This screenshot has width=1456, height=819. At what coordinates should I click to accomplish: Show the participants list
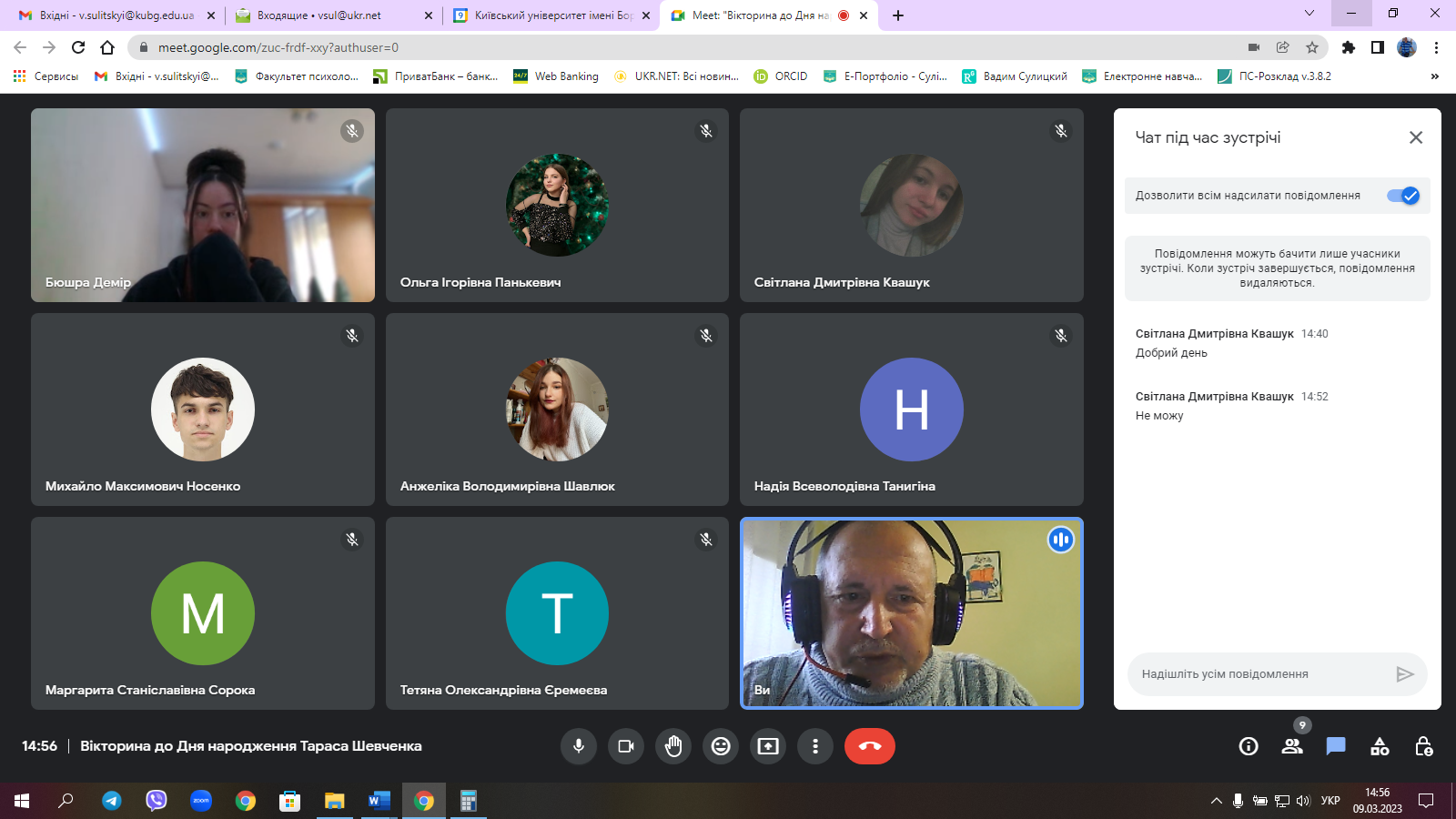point(1292,746)
